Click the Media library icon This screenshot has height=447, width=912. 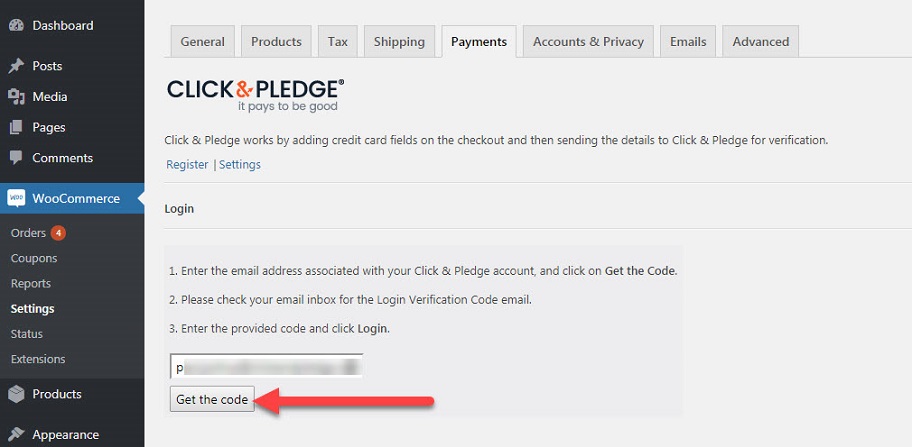coord(16,97)
